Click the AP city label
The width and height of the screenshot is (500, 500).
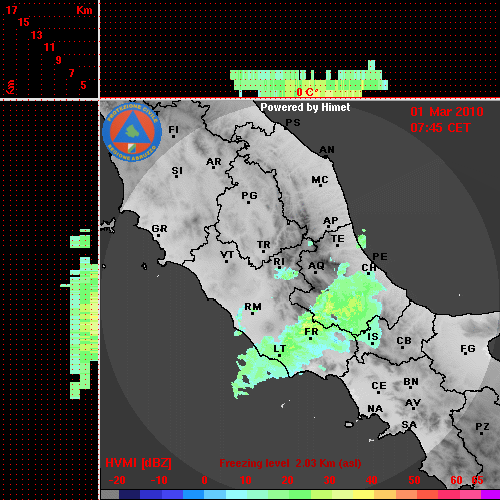point(331,221)
